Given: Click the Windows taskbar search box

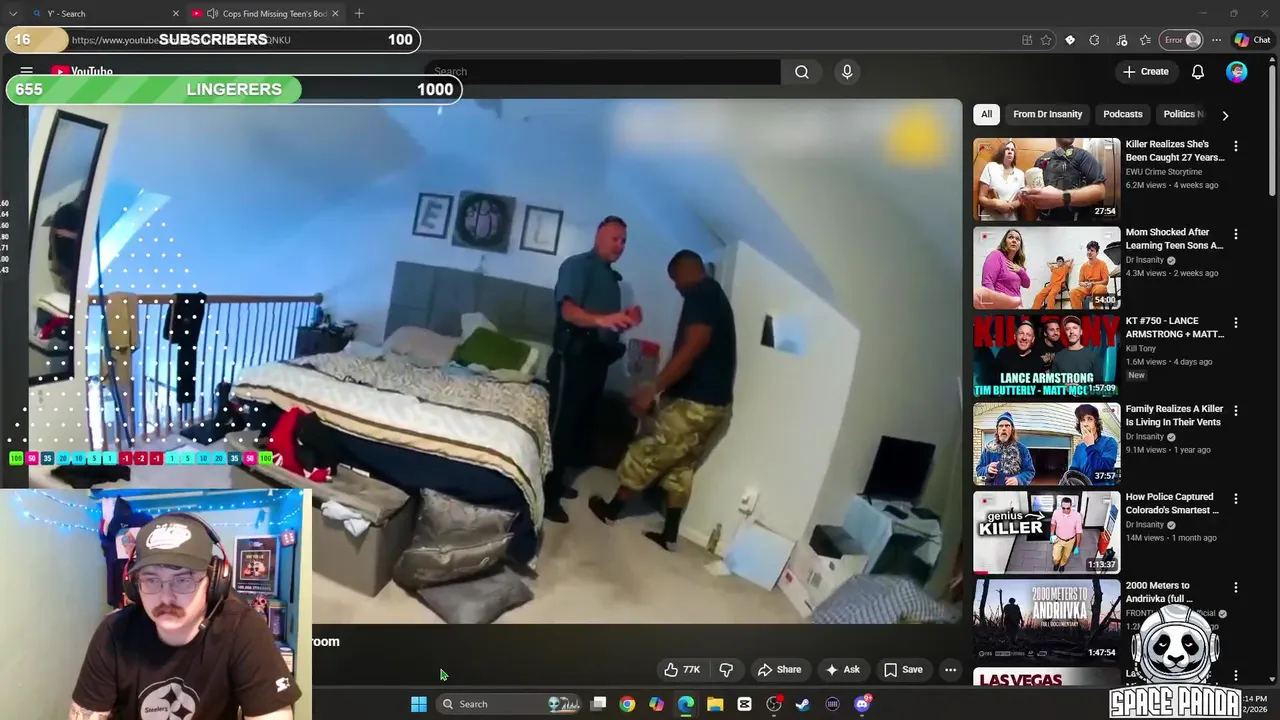Looking at the screenshot, I should (510, 704).
